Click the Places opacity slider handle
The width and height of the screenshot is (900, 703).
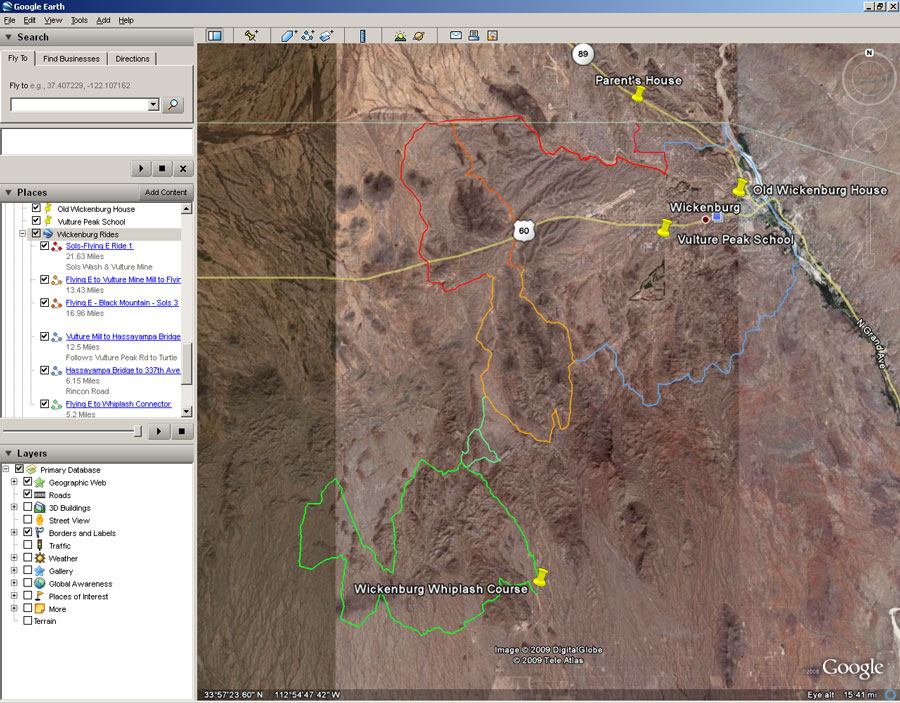[x=137, y=431]
